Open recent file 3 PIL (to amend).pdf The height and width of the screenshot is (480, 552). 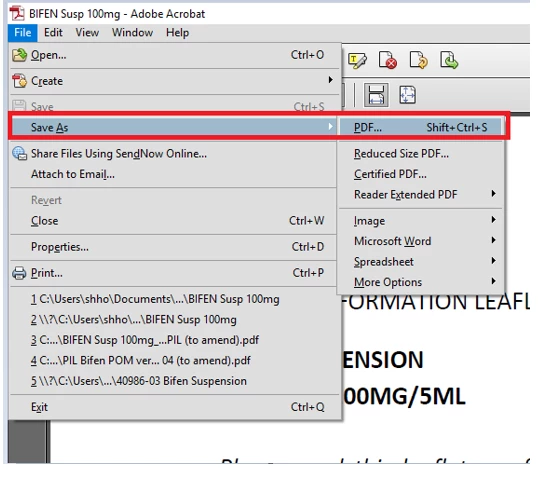174,340
